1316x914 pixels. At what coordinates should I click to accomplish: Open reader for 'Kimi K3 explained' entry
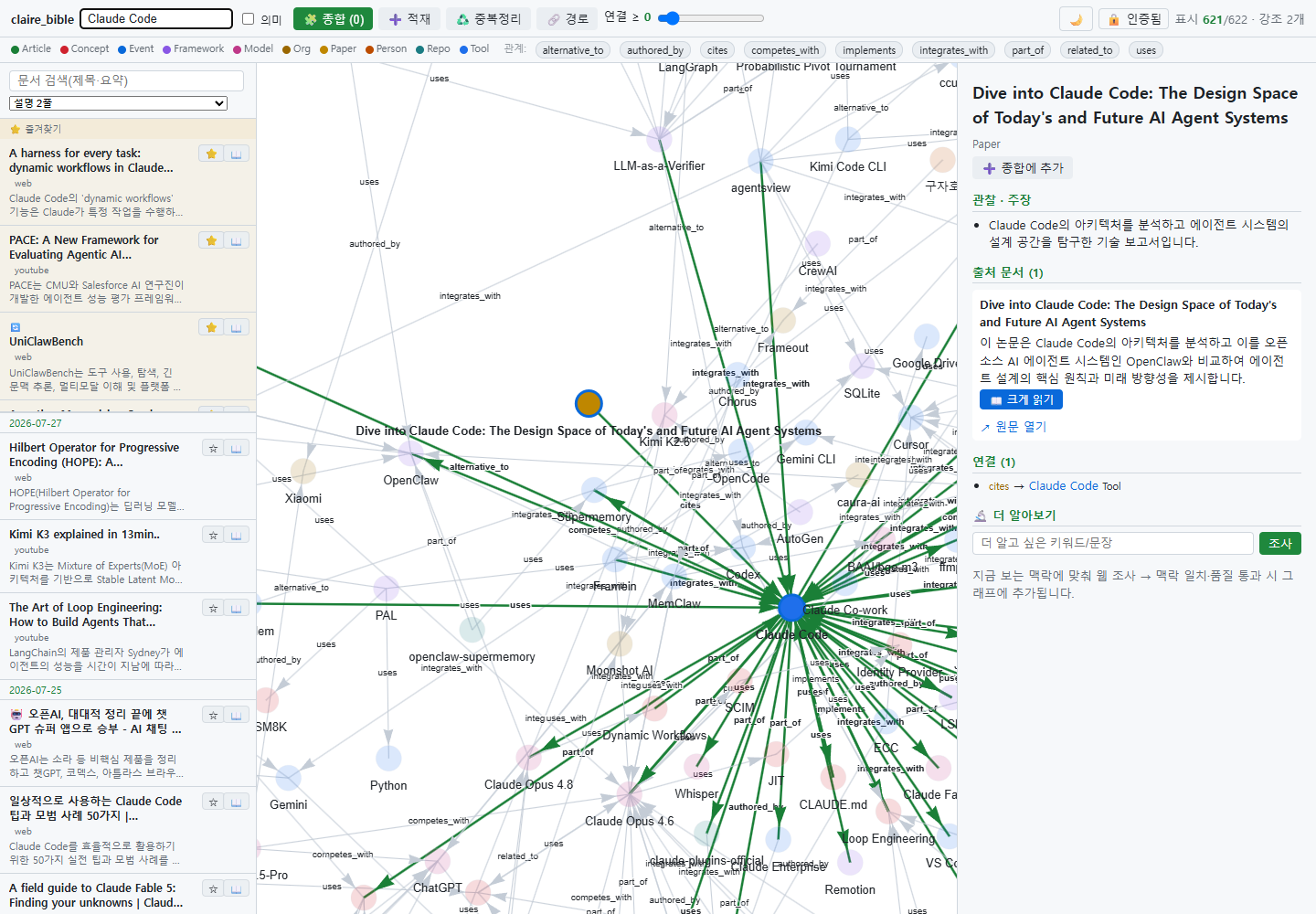pyautogui.click(x=238, y=535)
